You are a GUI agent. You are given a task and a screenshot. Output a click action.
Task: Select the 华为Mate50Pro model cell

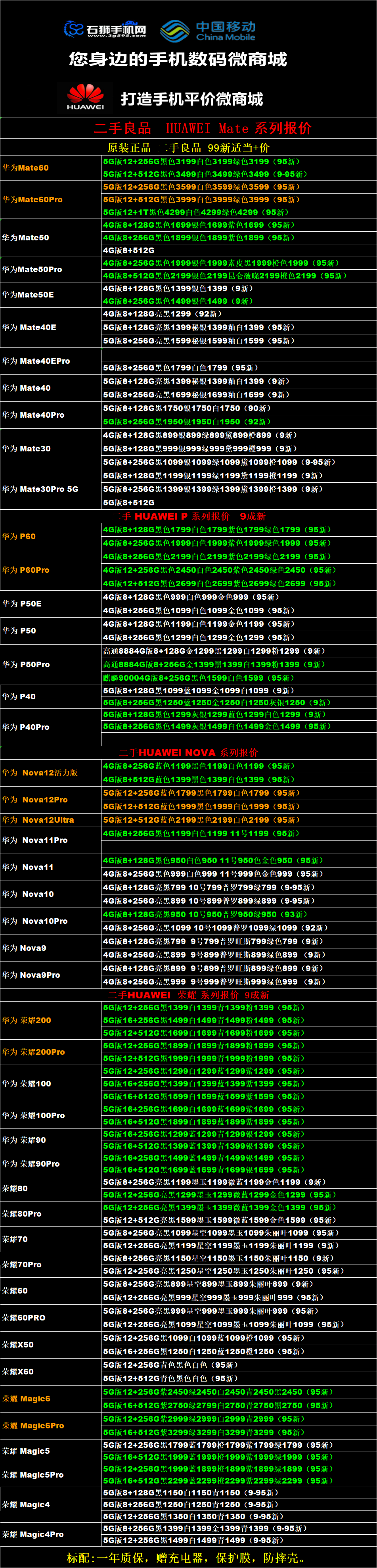click(x=50, y=270)
